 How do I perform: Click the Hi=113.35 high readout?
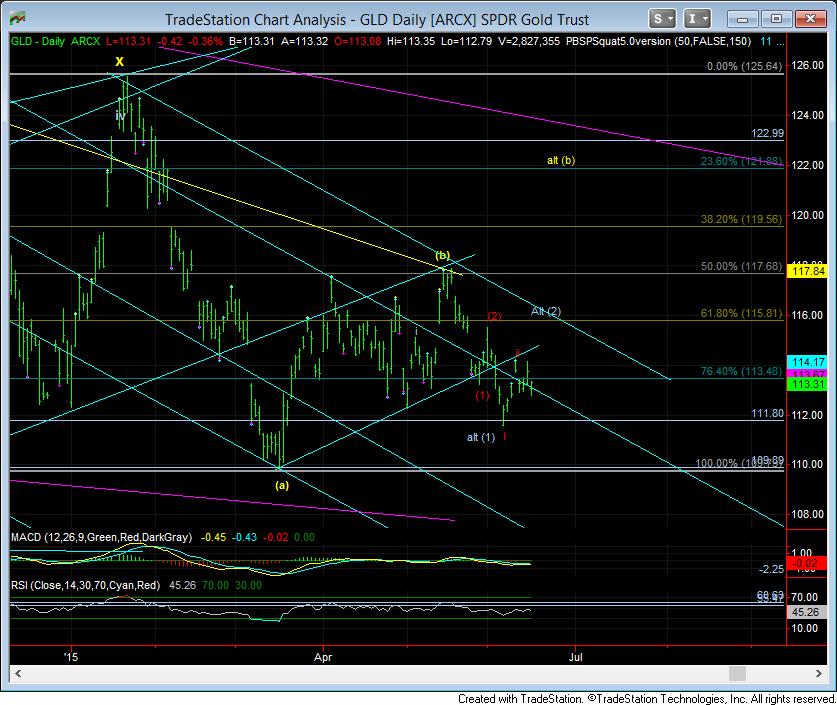click(x=410, y=41)
